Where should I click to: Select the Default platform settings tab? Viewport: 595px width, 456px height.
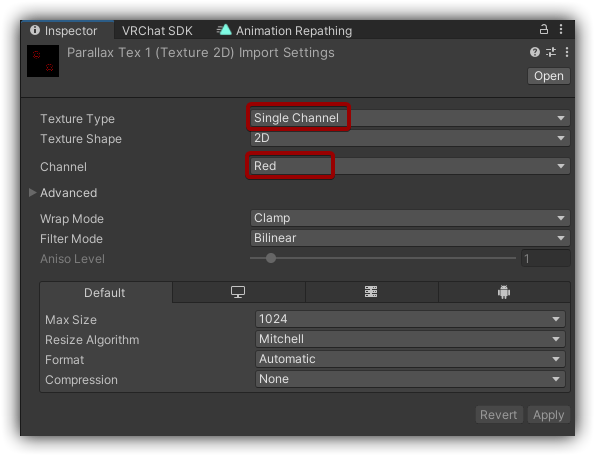click(x=105, y=292)
